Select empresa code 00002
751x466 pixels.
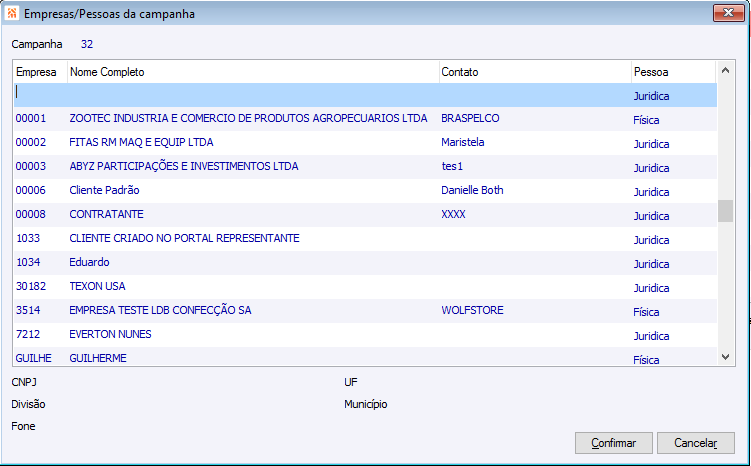31,142
